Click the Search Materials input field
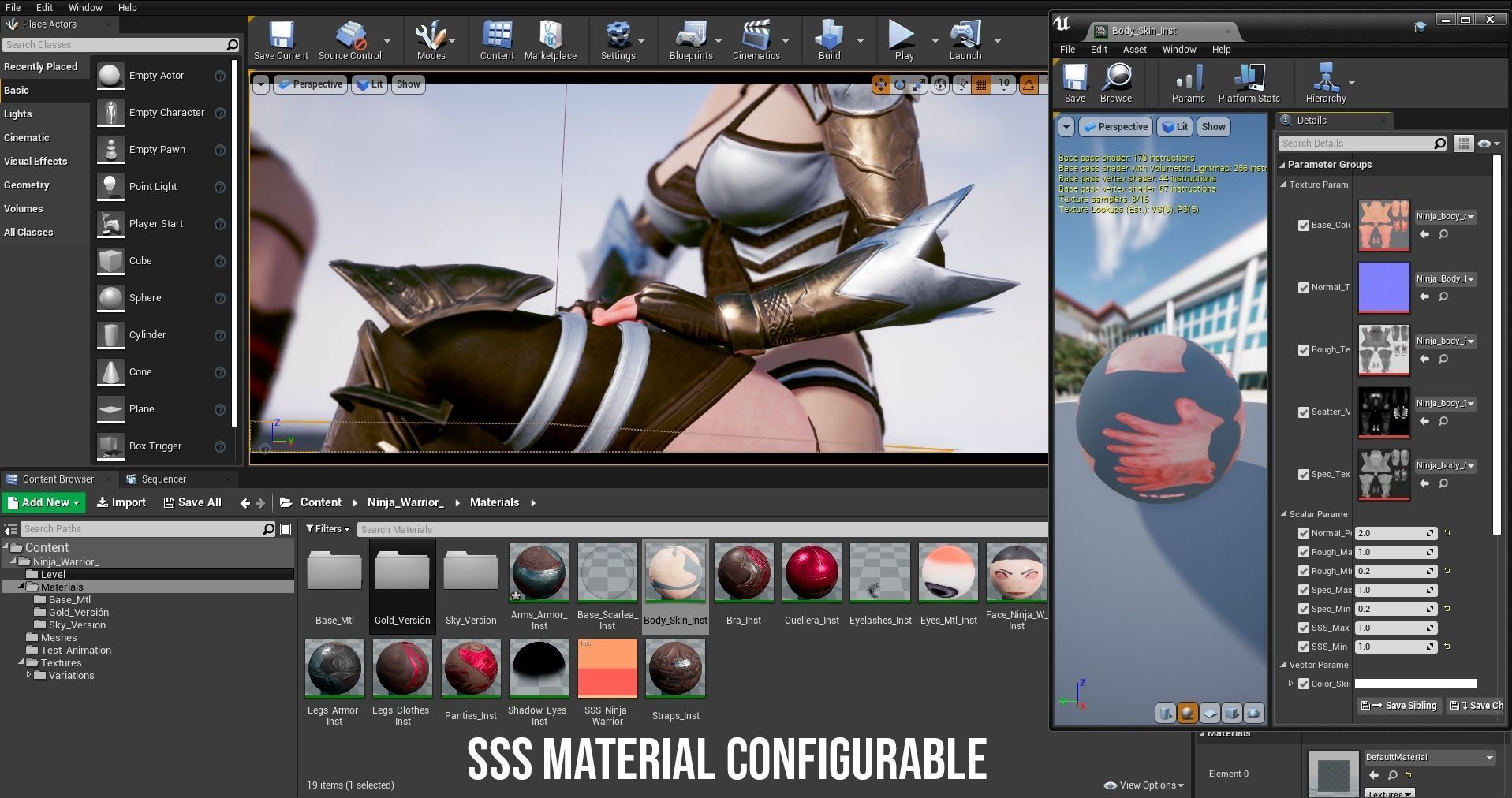1512x798 pixels. 702,529
